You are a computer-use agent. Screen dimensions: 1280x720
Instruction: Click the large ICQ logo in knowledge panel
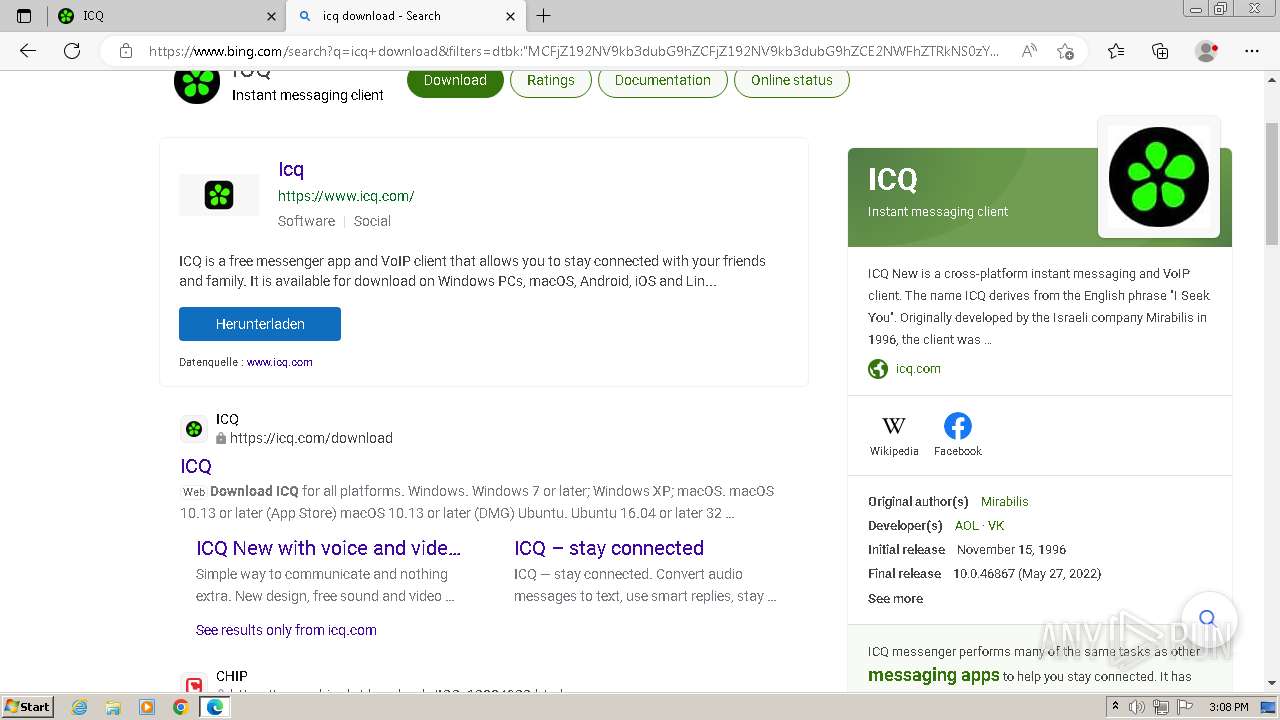tap(1159, 177)
